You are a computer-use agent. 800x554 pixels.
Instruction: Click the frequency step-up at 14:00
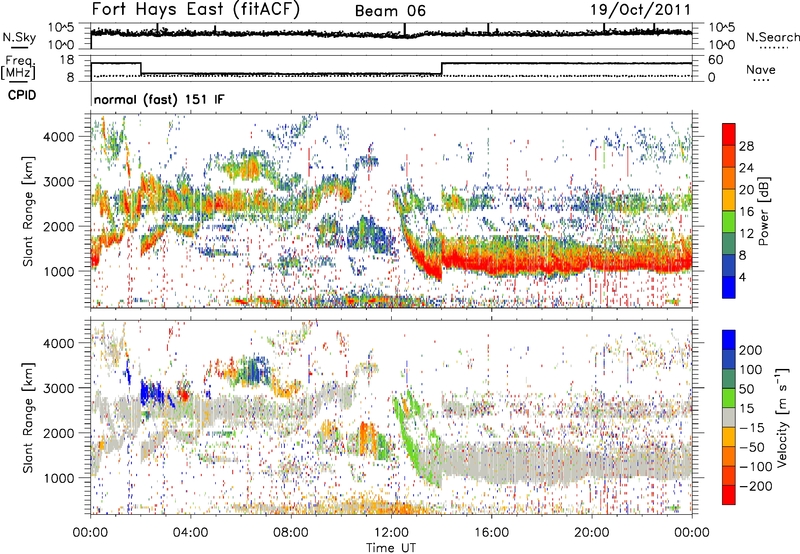[442, 68]
